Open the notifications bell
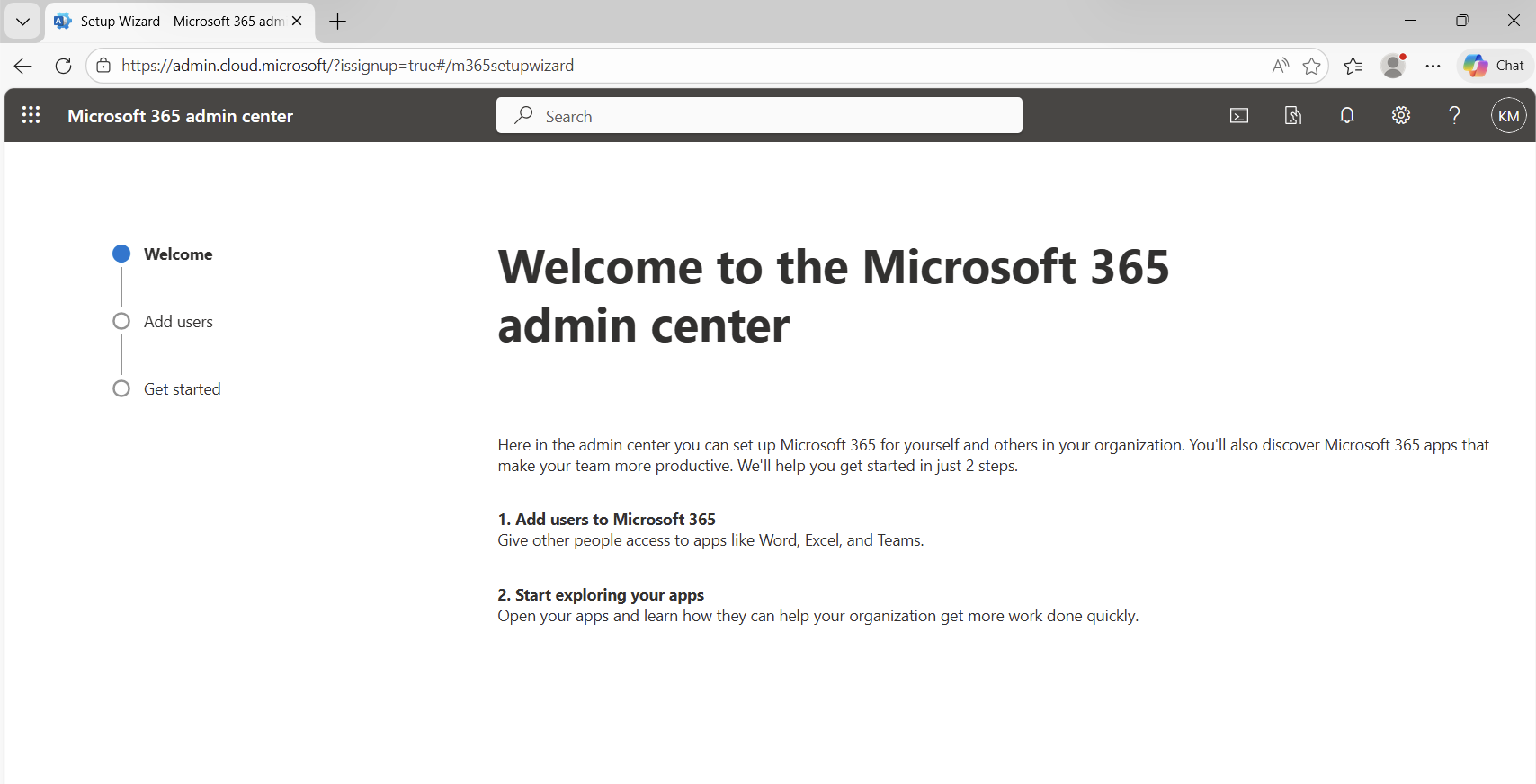Image resolution: width=1536 pixels, height=784 pixels. [x=1347, y=115]
